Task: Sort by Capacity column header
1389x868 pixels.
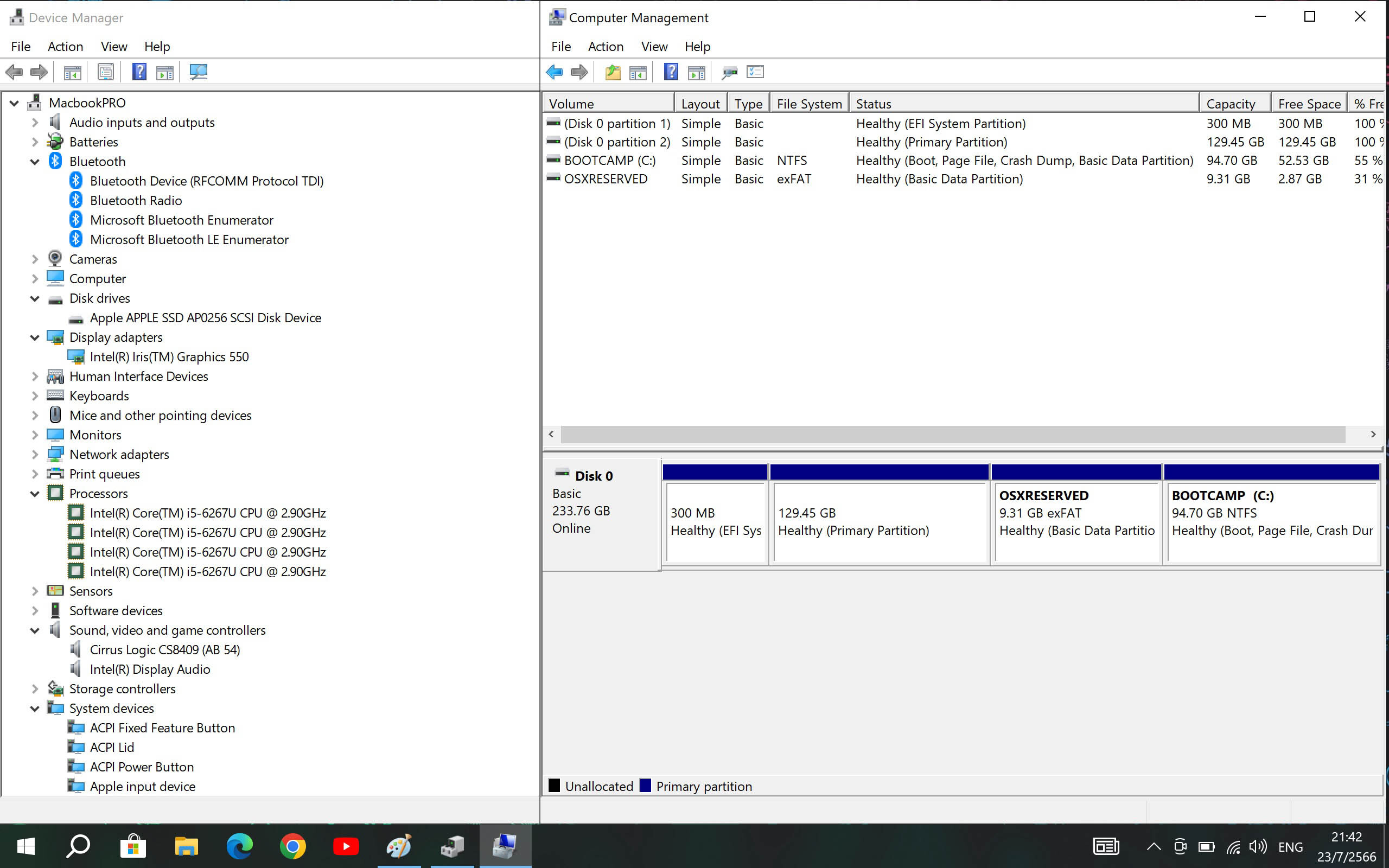Action: pyautogui.click(x=1234, y=104)
